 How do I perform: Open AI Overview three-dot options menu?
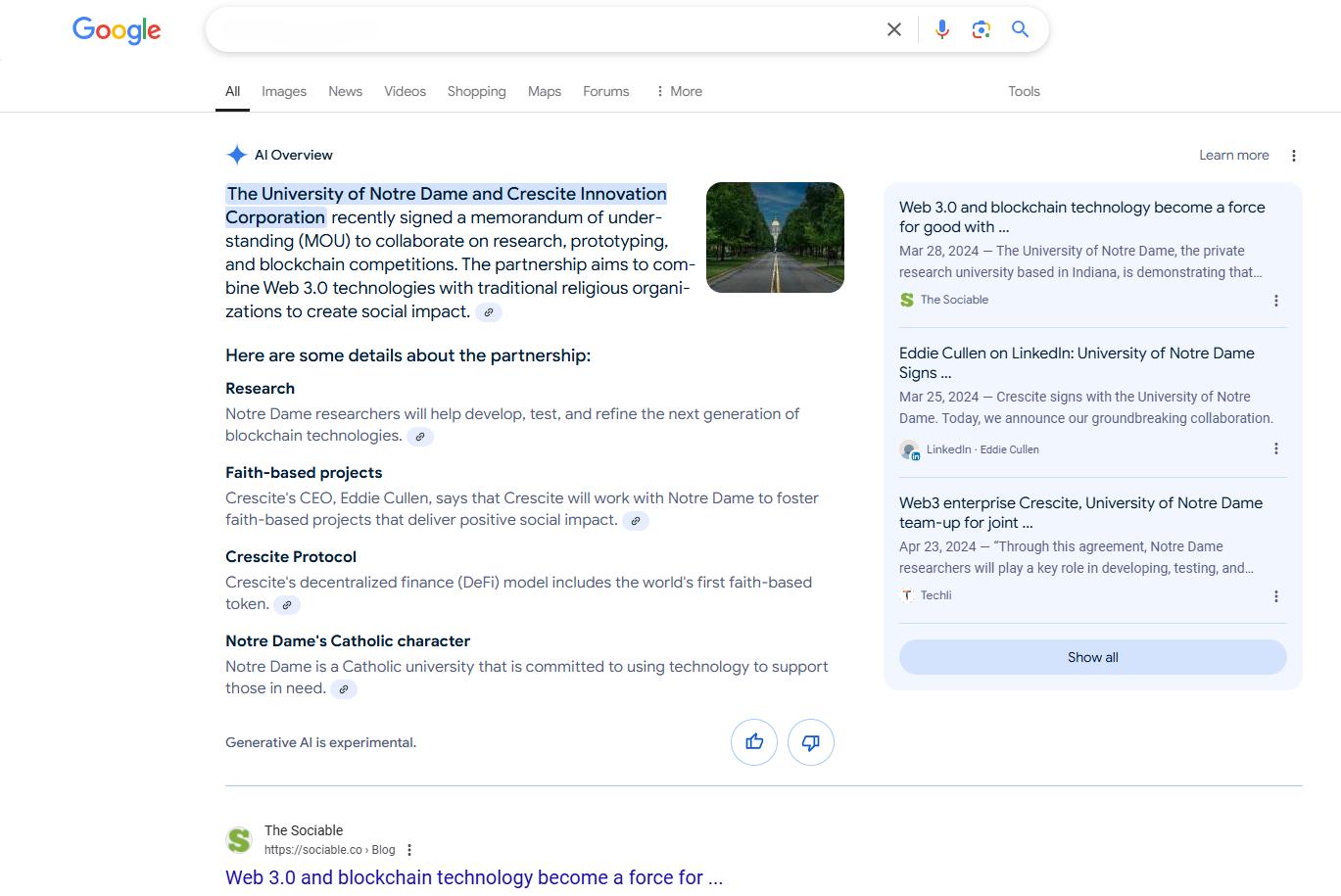pyautogui.click(x=1293, y=156)
